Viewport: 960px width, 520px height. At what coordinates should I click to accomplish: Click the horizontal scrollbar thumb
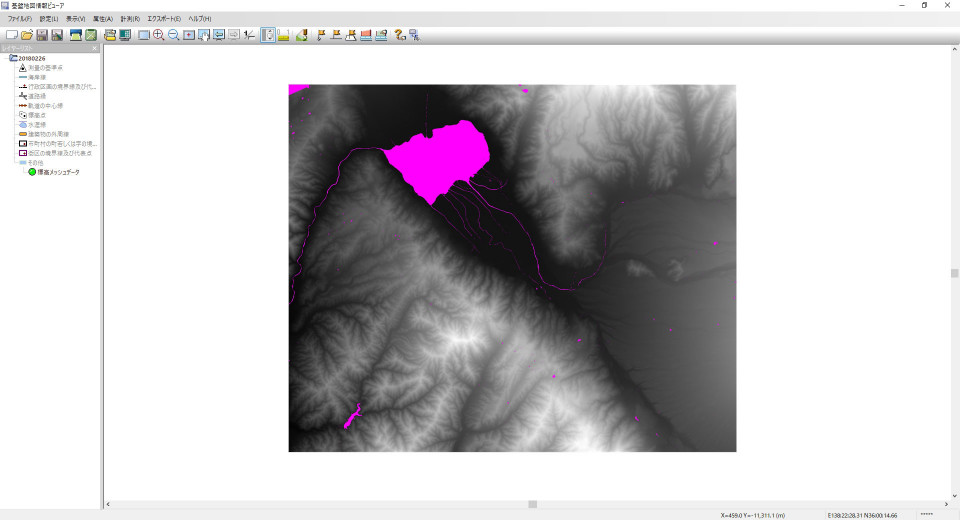tap(532, 504)
